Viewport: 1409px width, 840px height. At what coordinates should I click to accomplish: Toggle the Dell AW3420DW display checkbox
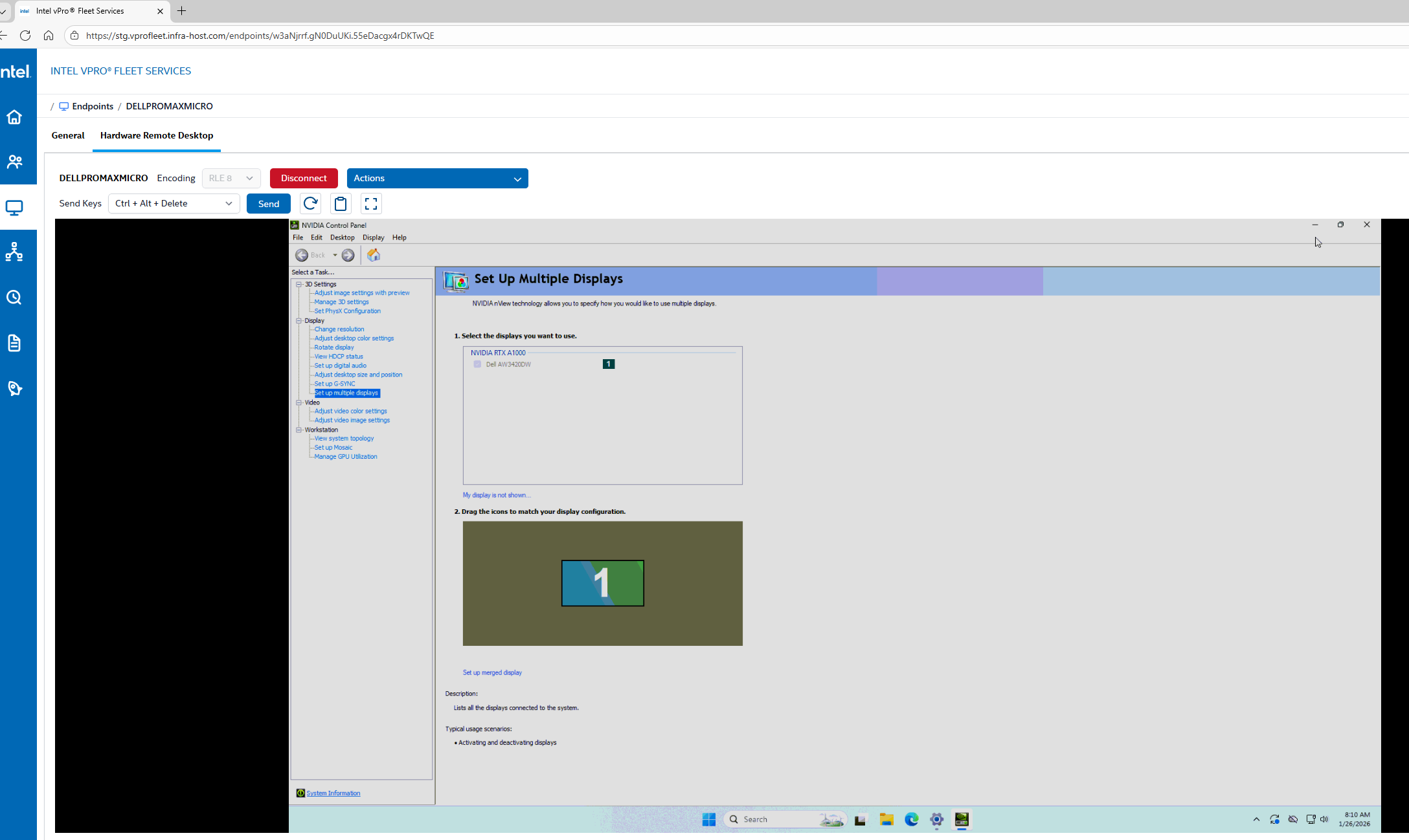click(x=477, y=364)
